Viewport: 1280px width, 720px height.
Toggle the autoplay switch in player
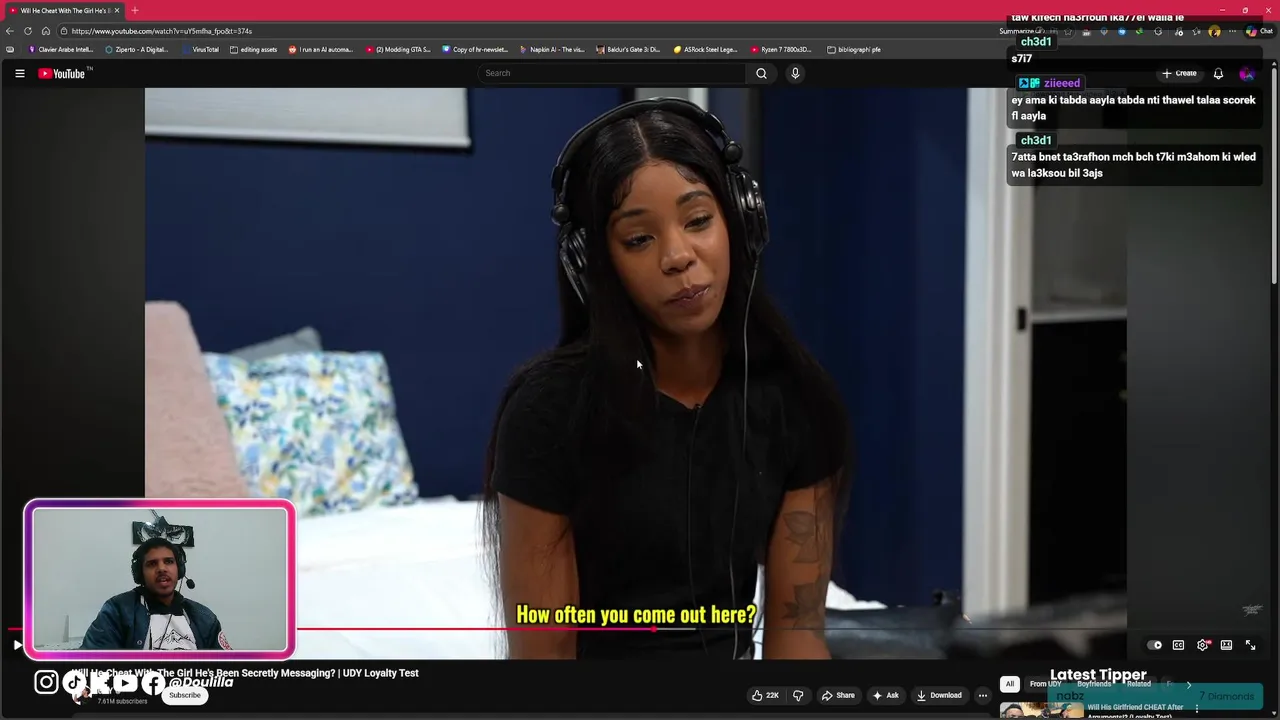point(1154,645)
